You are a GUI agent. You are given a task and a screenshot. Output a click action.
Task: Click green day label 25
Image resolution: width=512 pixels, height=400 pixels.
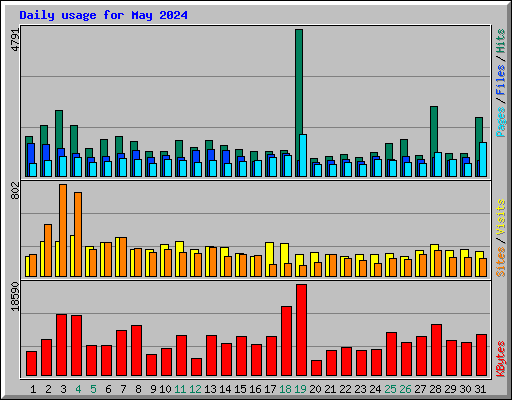click(390, 389)
